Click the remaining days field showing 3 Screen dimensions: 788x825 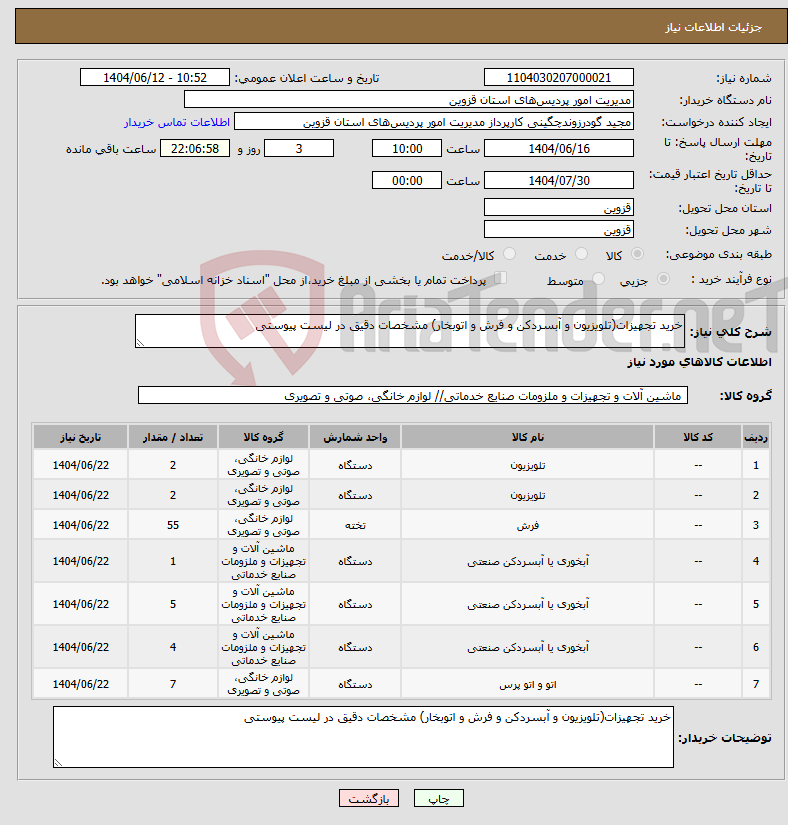coord(299,148)
